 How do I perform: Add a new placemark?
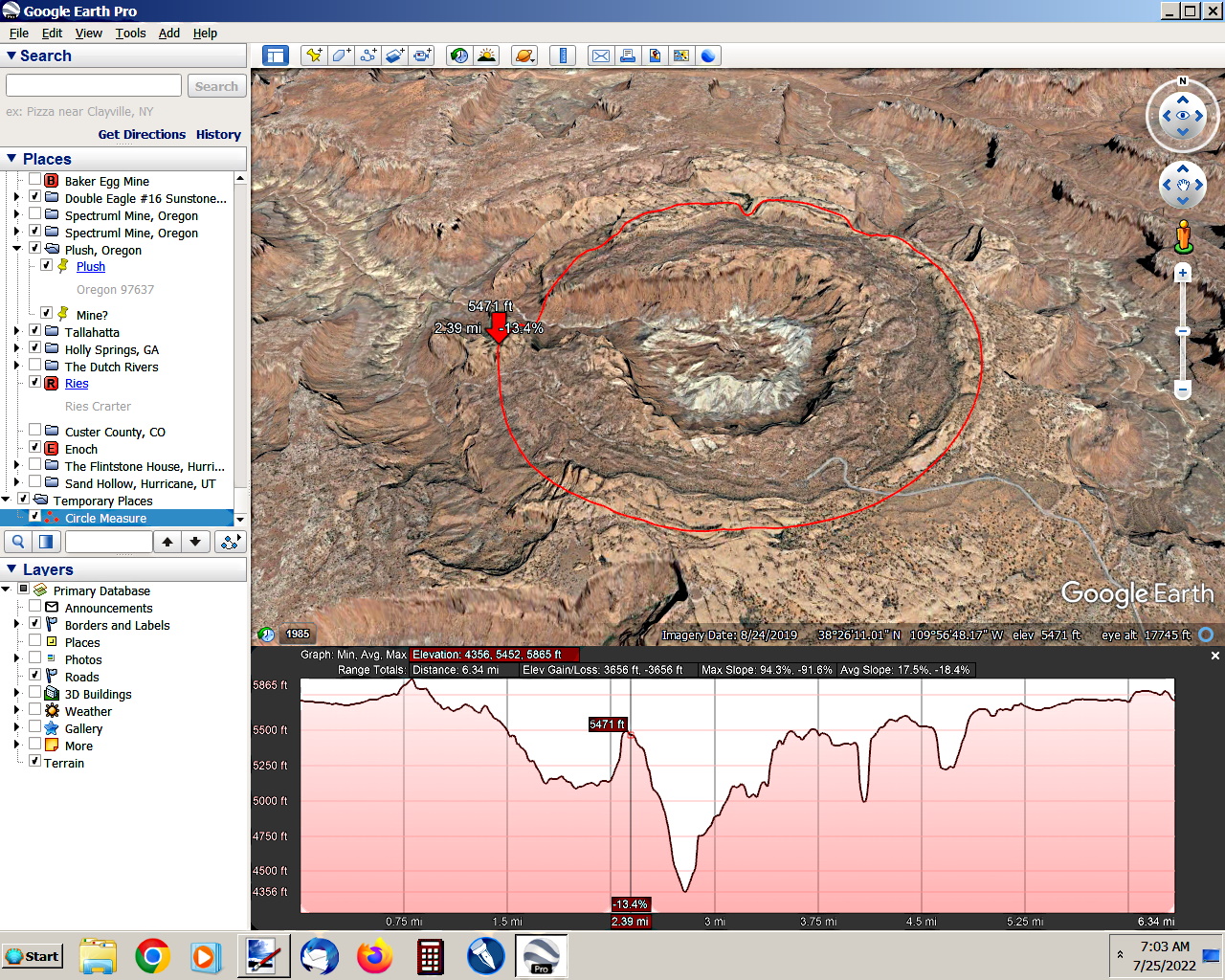click(x=314, y=56)
